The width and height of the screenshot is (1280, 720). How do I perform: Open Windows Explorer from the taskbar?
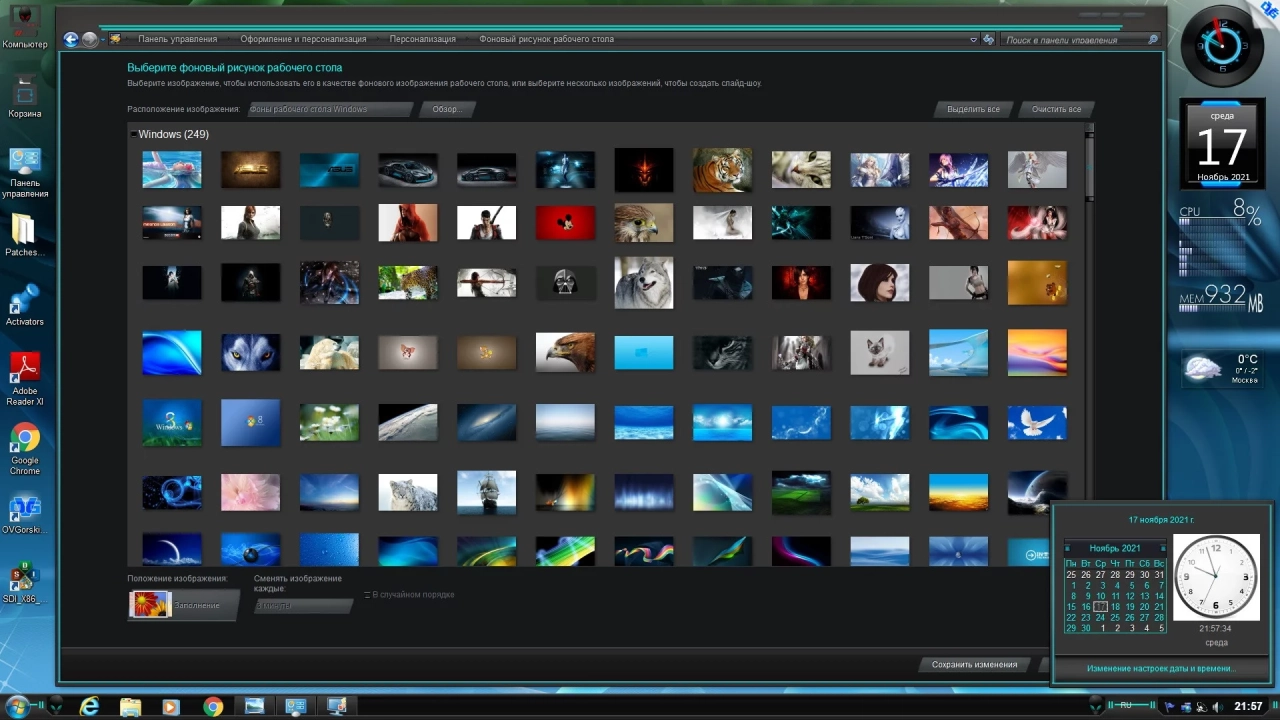(131, 706)
